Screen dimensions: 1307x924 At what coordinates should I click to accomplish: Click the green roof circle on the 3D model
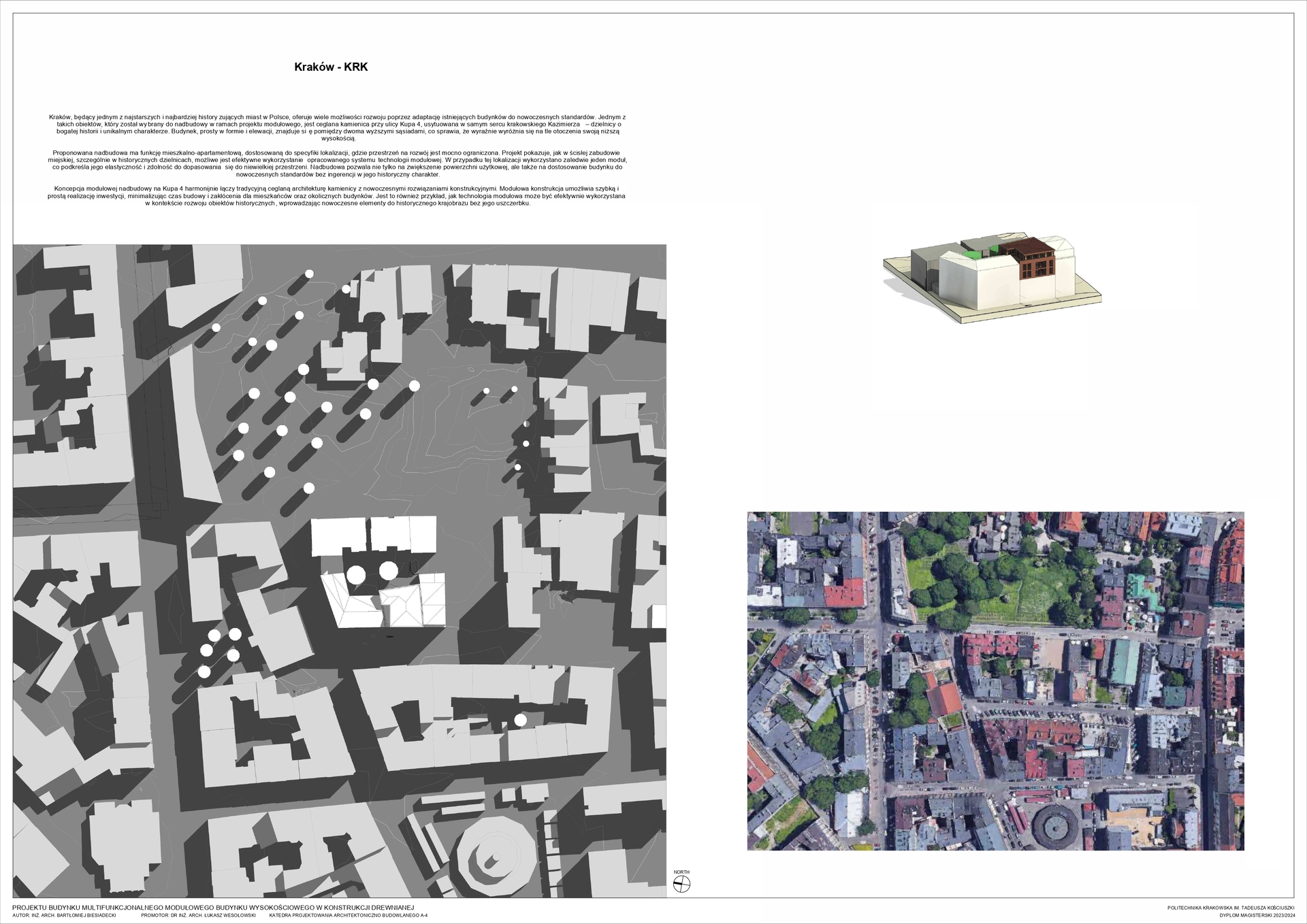pos(973,254)
